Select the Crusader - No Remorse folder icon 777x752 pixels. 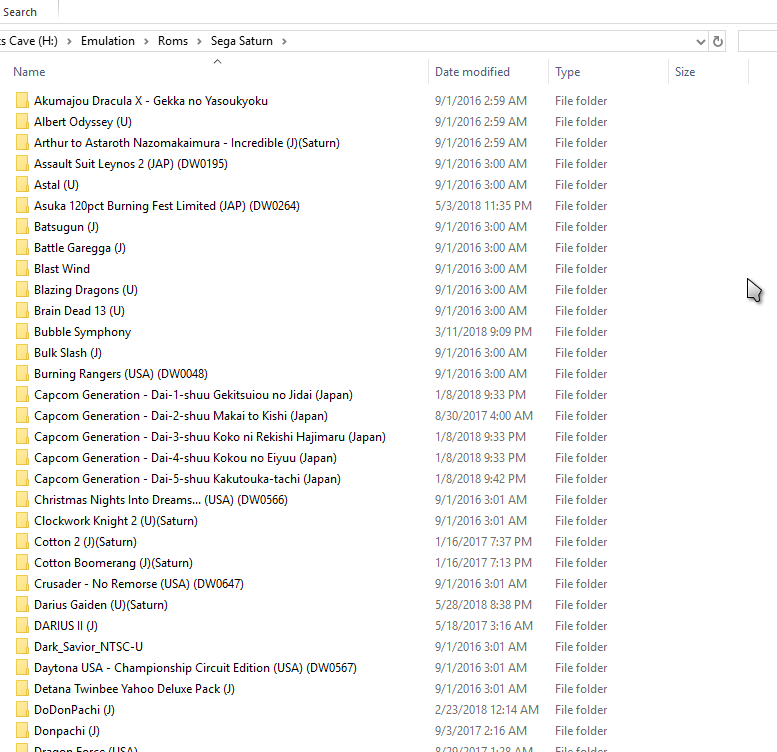tap(22, 584)
